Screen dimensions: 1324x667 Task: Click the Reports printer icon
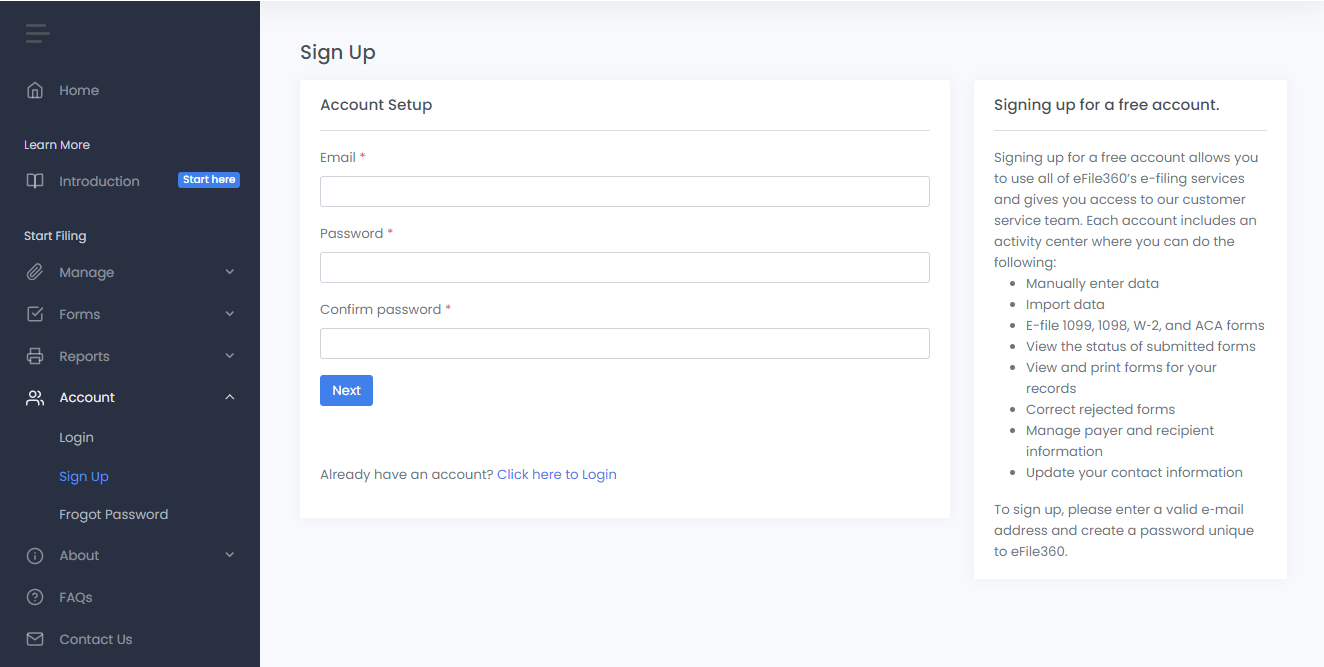tap(35, 356)
